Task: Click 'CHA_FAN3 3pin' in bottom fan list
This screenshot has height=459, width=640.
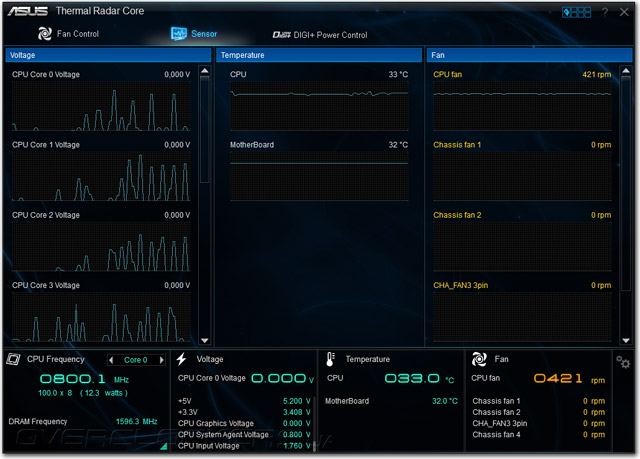Action: coord(500,424)
